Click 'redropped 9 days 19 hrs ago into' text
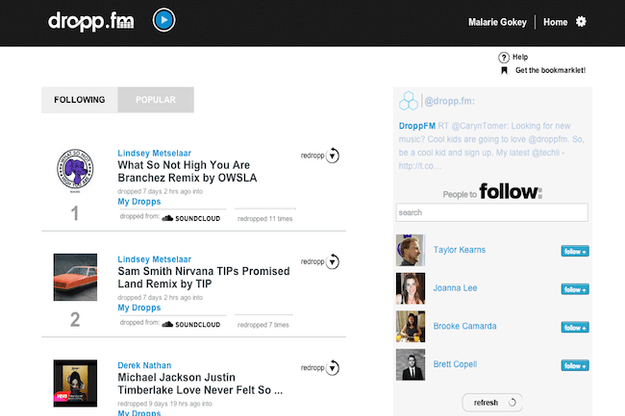 [165, 404]
